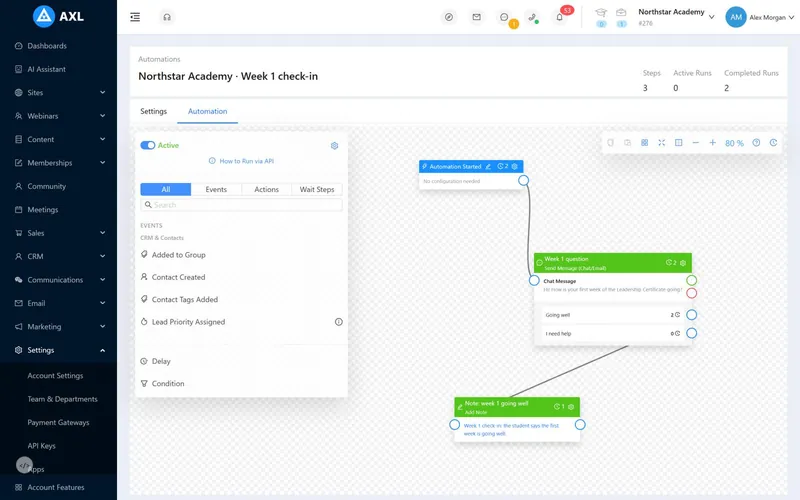Filter the step list by All
Viewport: 800px width, 500px height.
point(166,189)
